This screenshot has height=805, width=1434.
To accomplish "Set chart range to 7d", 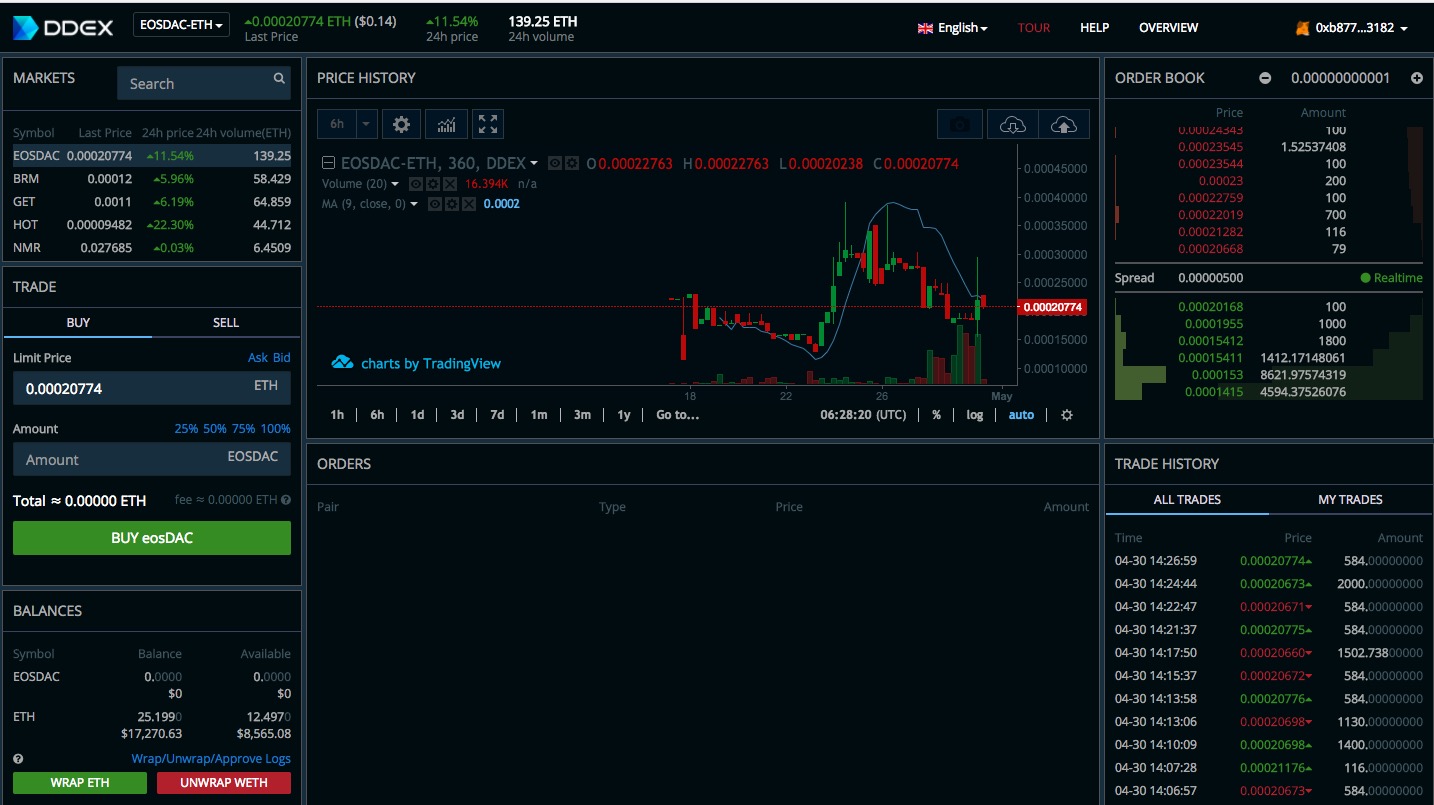I will [x=497, y=415].
